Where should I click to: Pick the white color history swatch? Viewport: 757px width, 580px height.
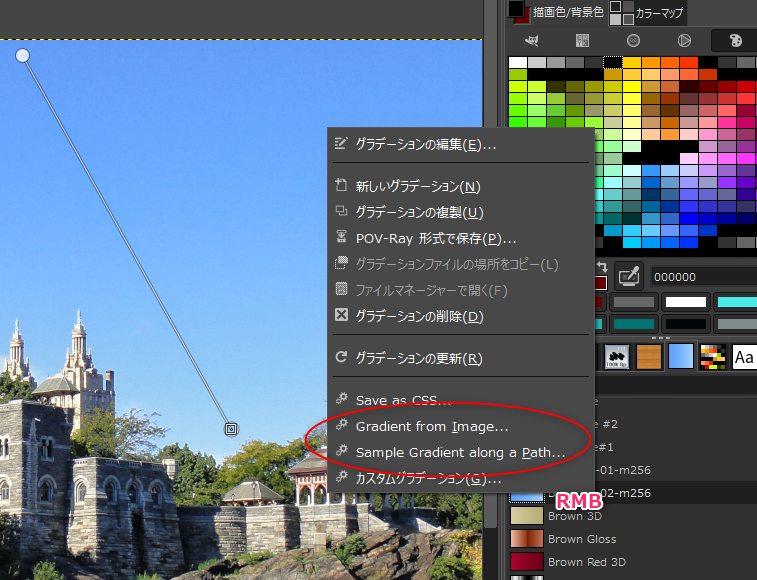point(685,302)
